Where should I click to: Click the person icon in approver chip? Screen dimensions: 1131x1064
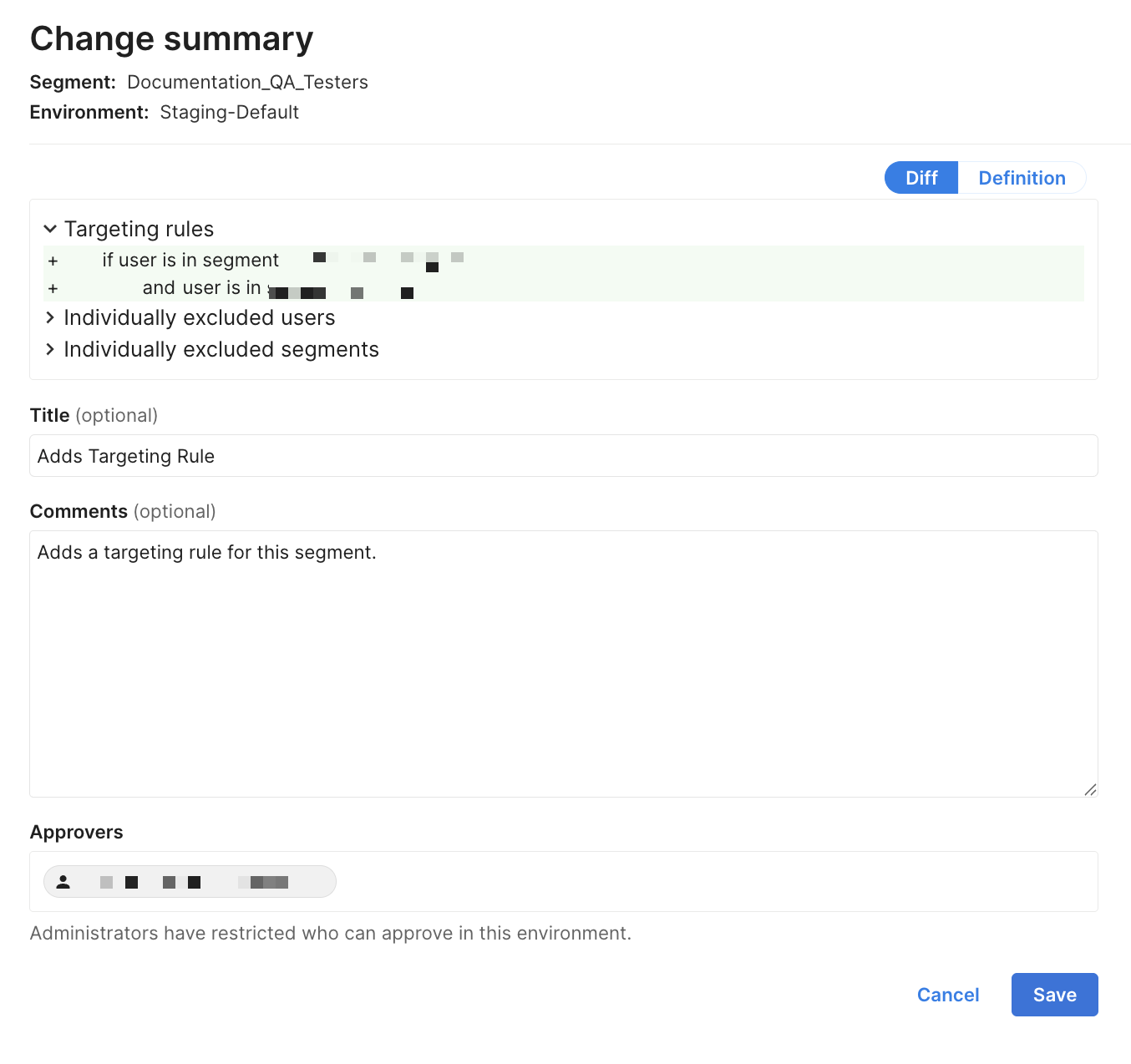click(x=63, y=882)
